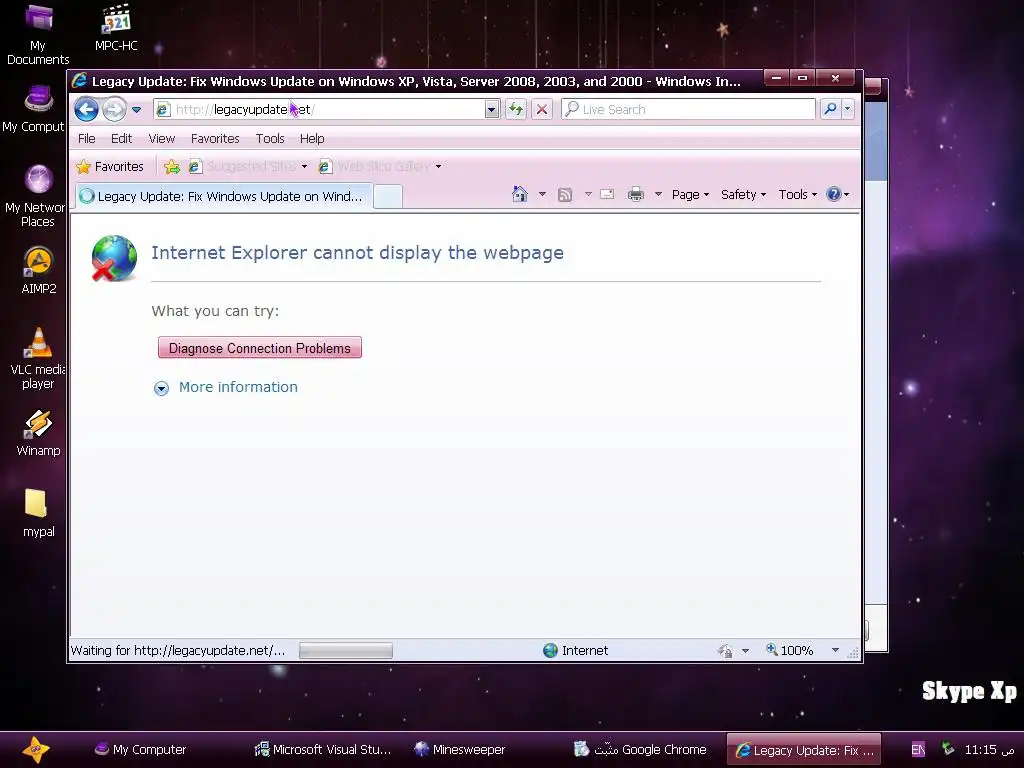
Task: Open the MPC-HC desktop icon
Action: pyautogui.click(x=116, y=27)
